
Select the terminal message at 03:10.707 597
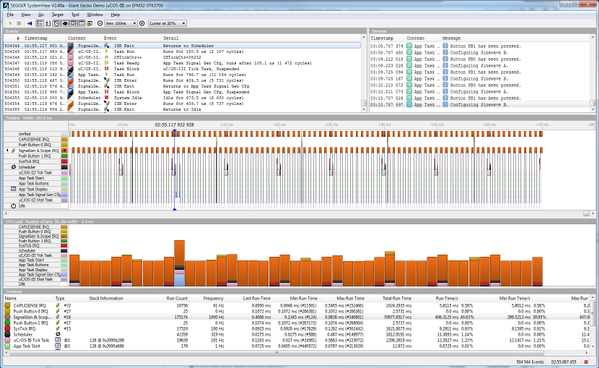pos(480,105)
